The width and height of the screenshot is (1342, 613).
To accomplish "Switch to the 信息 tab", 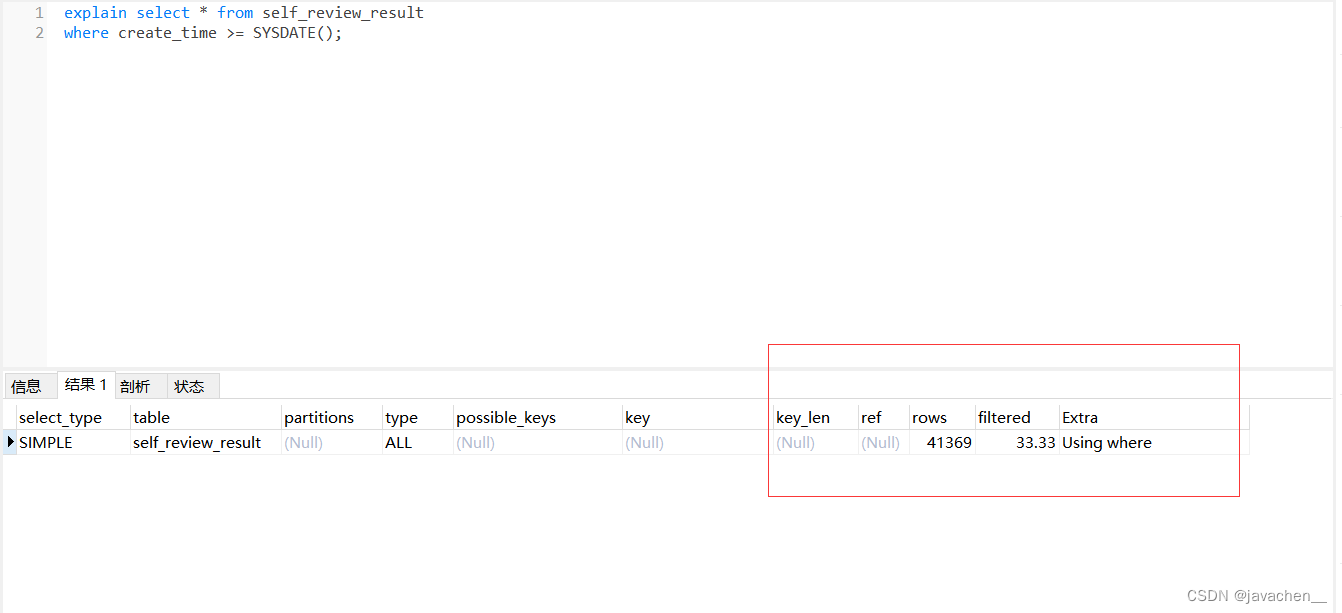I will [29, 385].
